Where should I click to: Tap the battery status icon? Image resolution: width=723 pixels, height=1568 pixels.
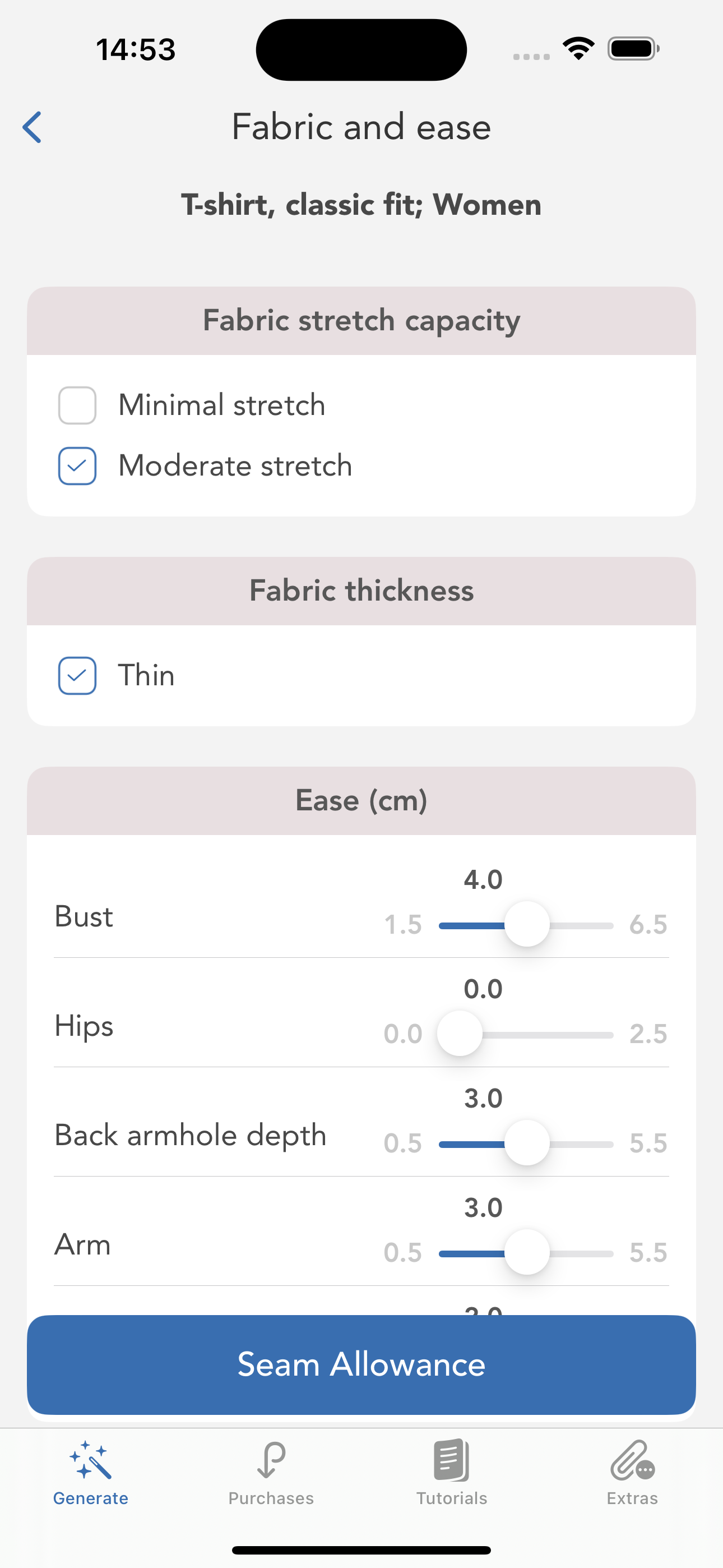pyautogui.click(x=633, y=49)
